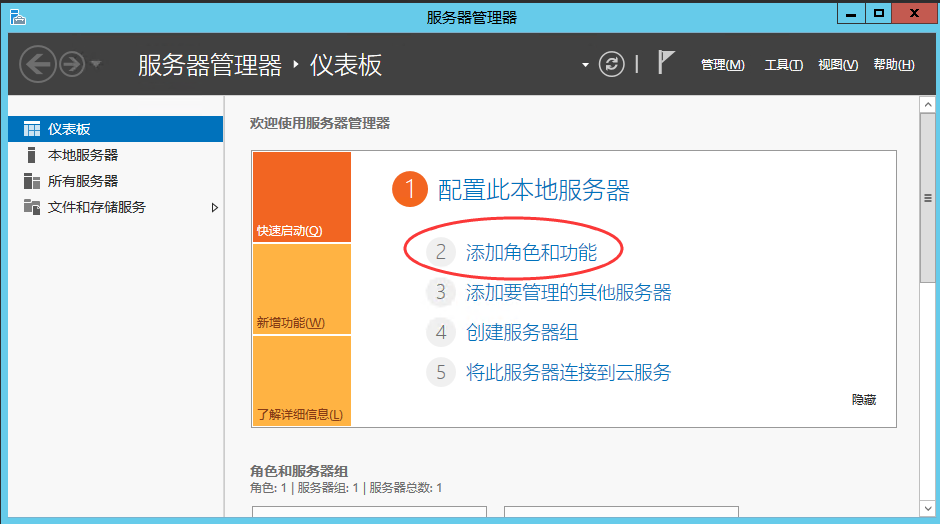Select the 新增功能(W) tile
The width and height of the screenshot is (940, 524).
coord(302,289)
